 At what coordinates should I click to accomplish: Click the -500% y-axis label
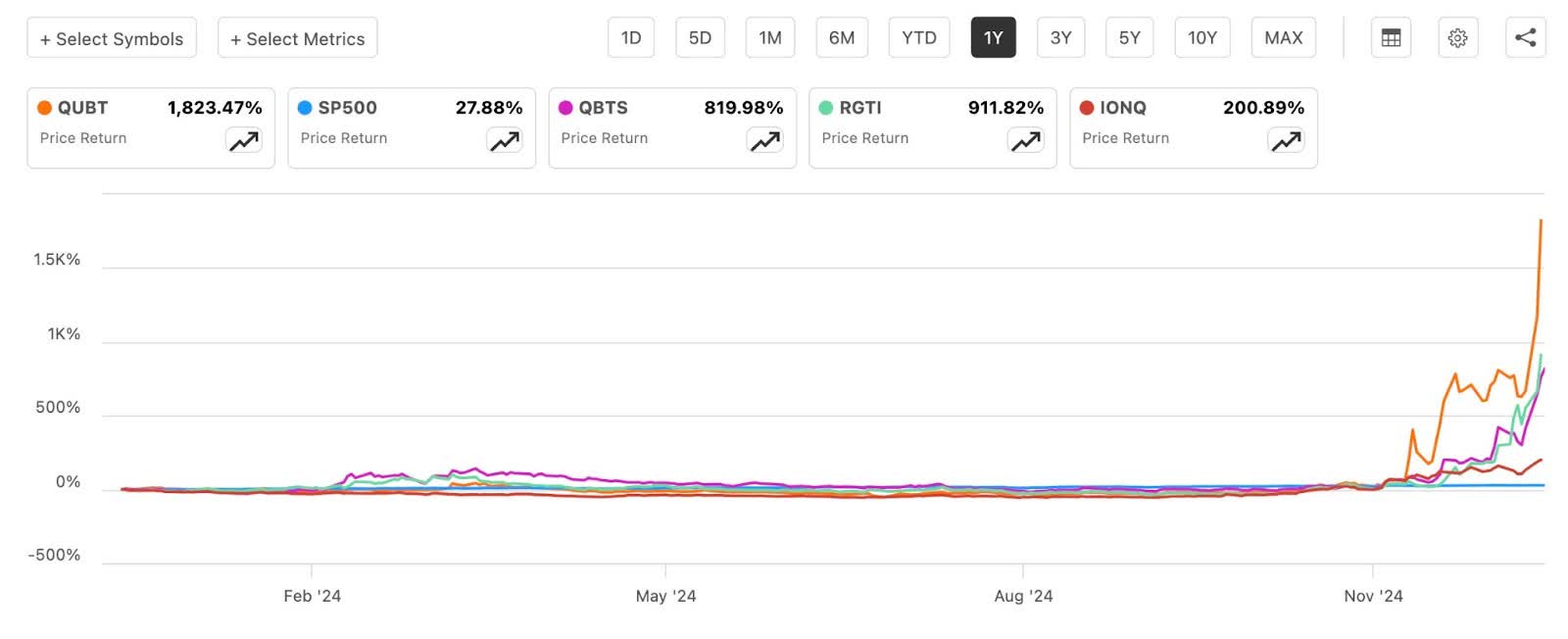pos(54,556)
